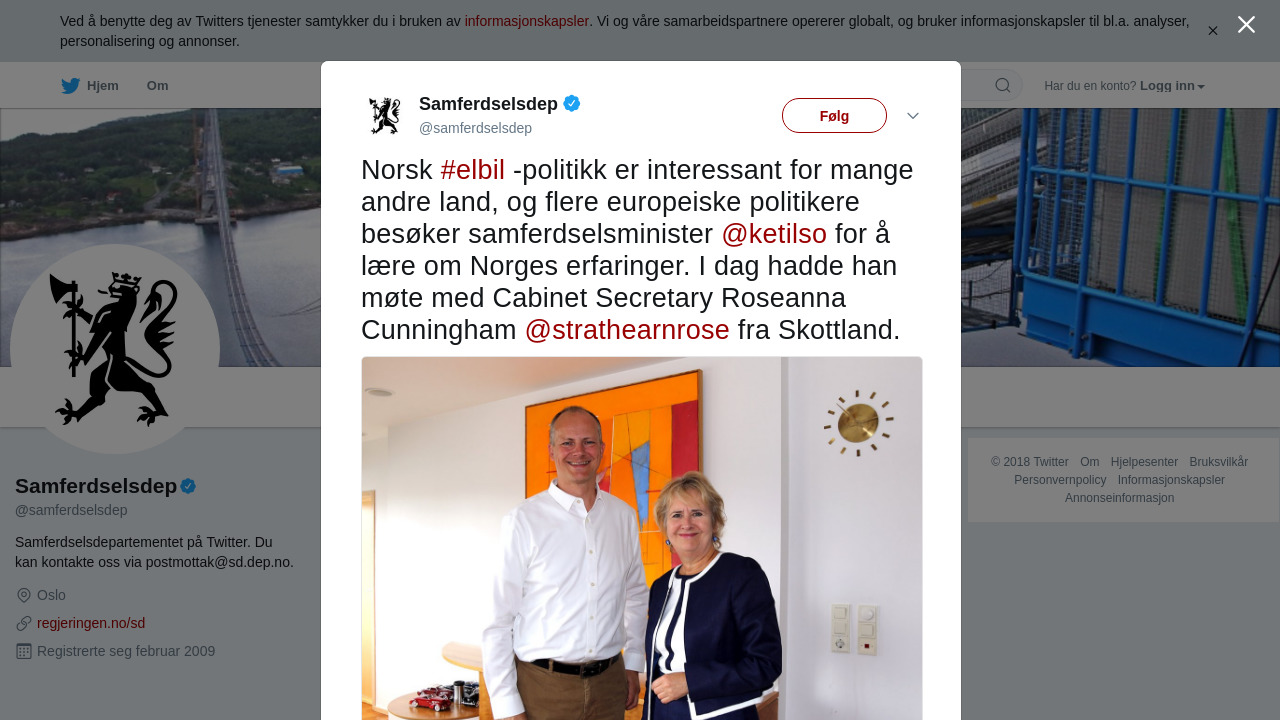Dismiss the cookie notice banner with its small X
Viewport: 1280px width, 720px height.
(x=1213, y=31)
